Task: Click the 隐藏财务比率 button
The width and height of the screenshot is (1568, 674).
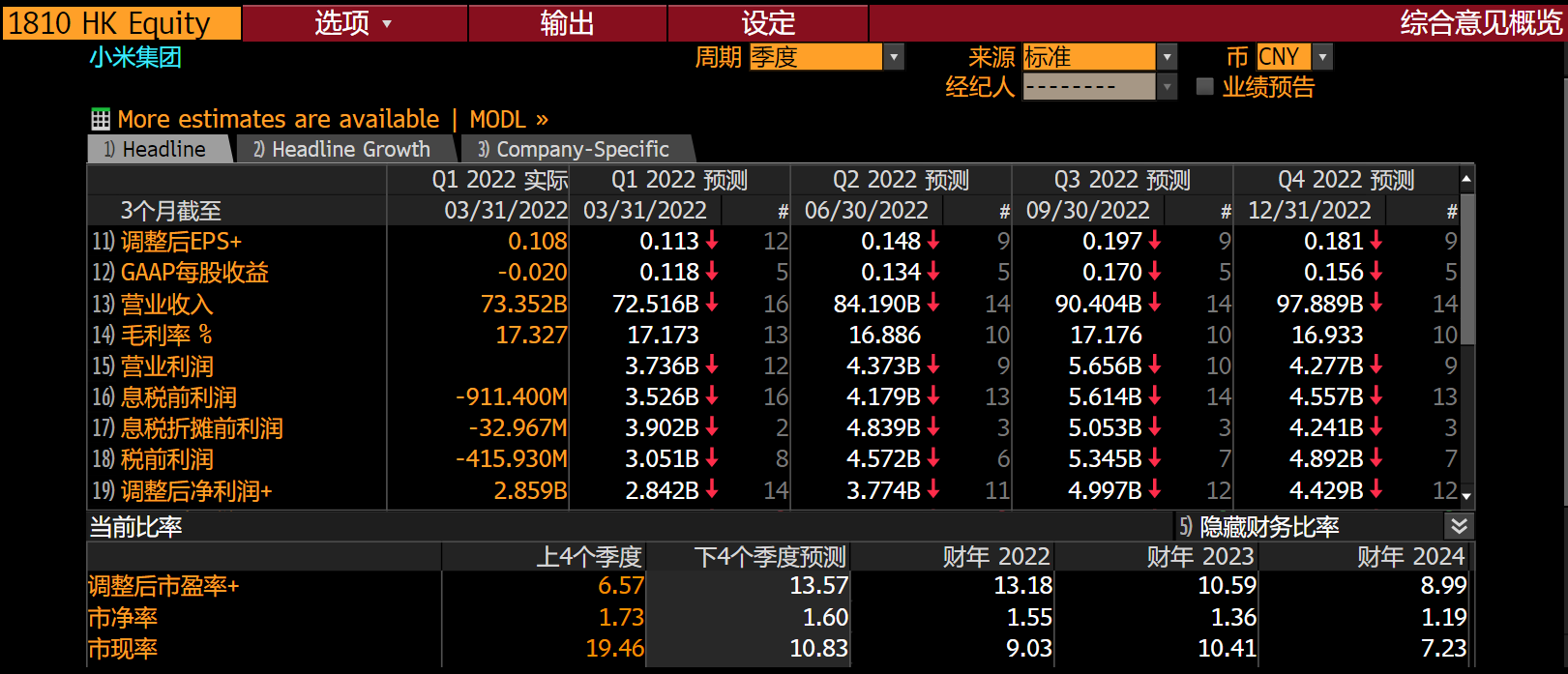Action: click(x=1269, y=526)
